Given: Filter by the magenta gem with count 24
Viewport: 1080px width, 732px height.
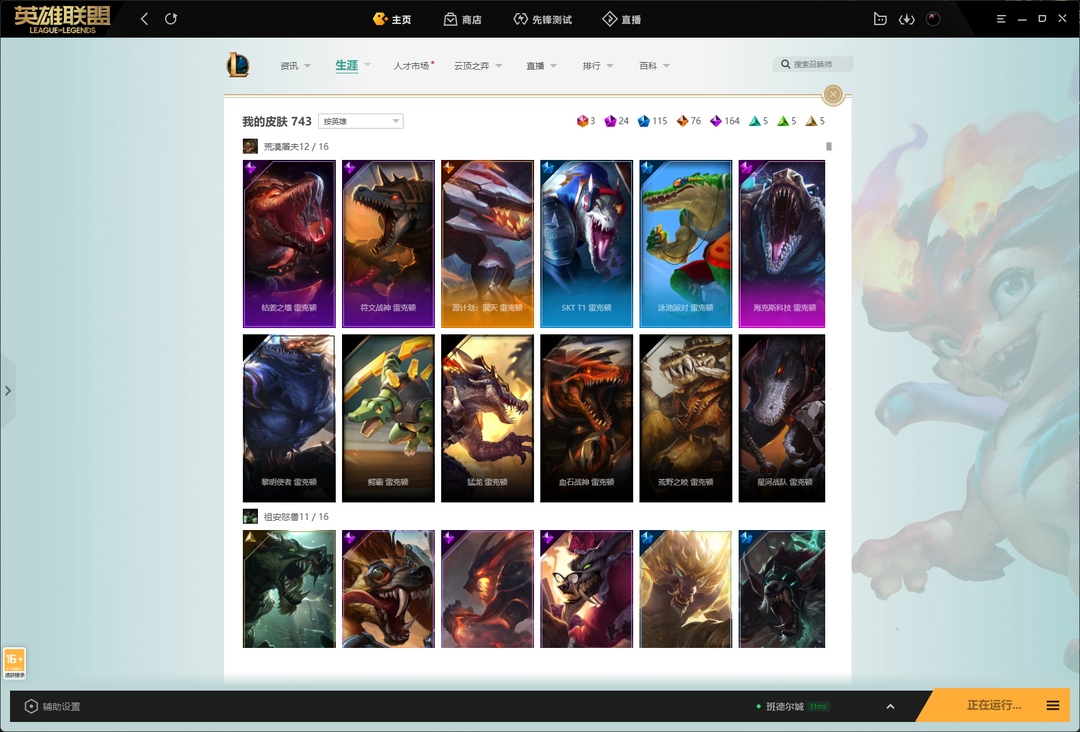Looking at the screenshot, I should (610, 121).
